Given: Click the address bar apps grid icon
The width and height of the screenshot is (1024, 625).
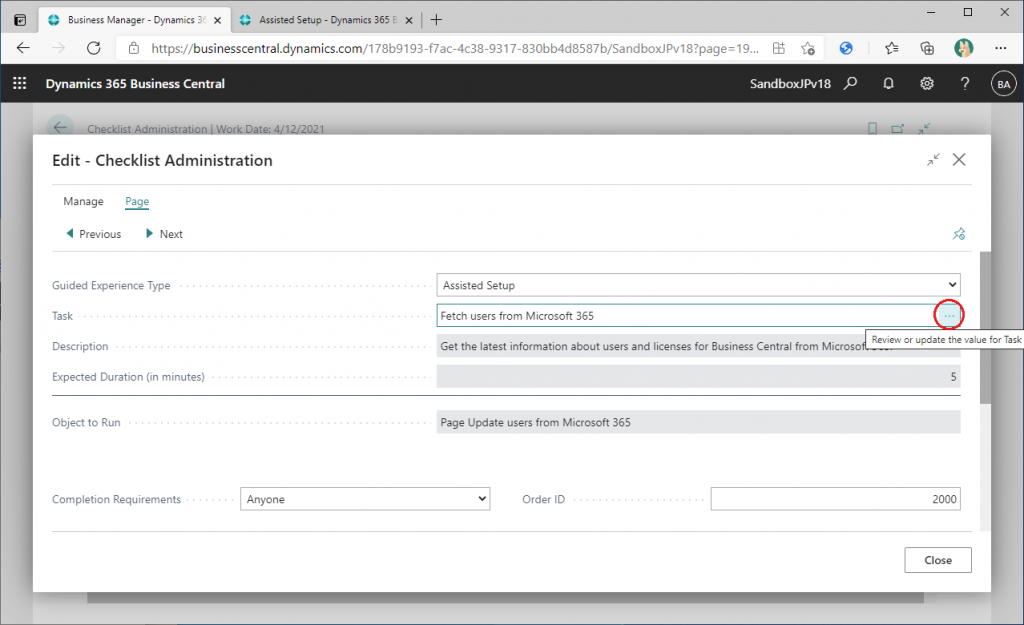Looking at the screenshot, I should 778,48.
